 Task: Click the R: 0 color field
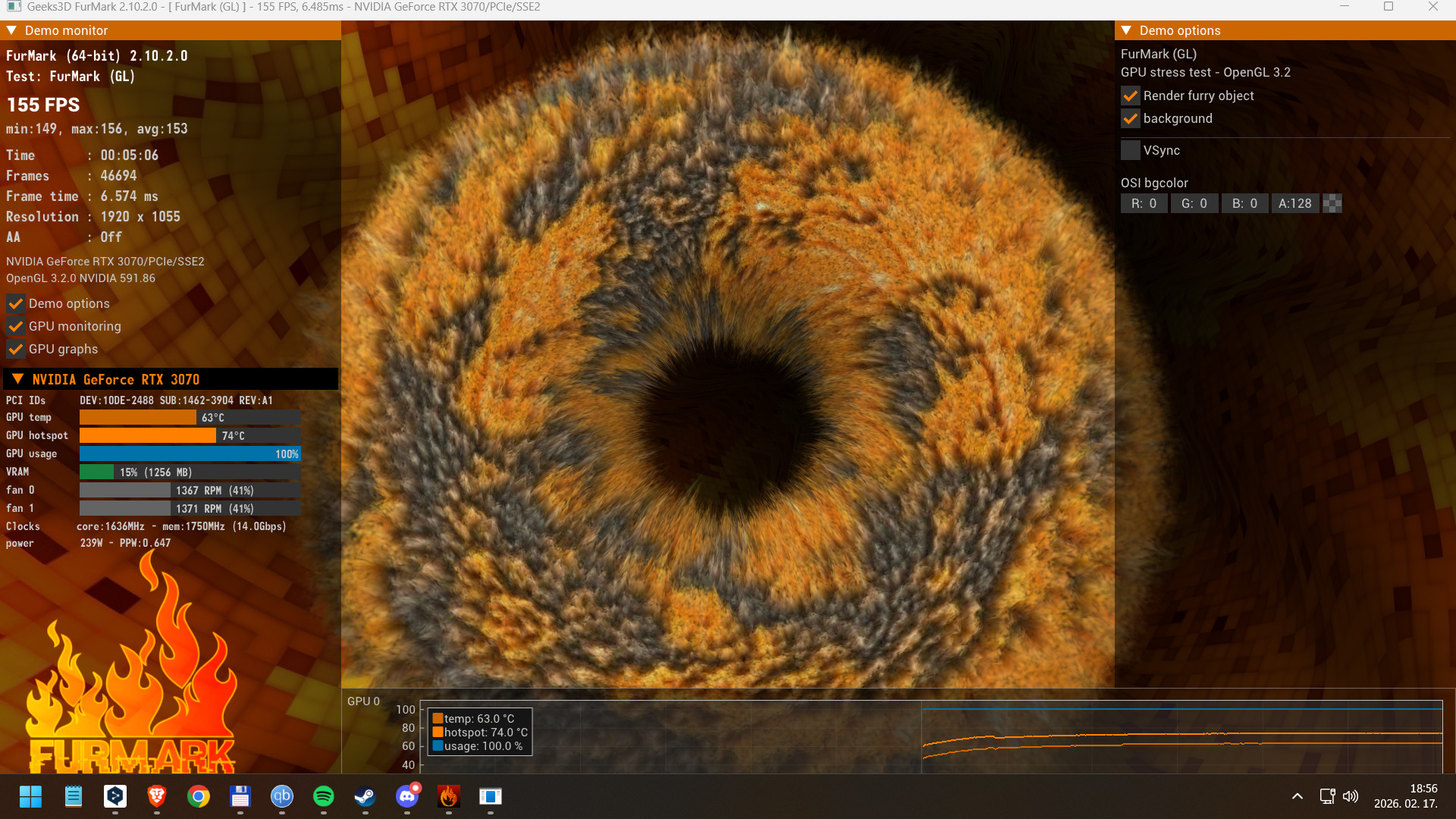[1144, 203]
